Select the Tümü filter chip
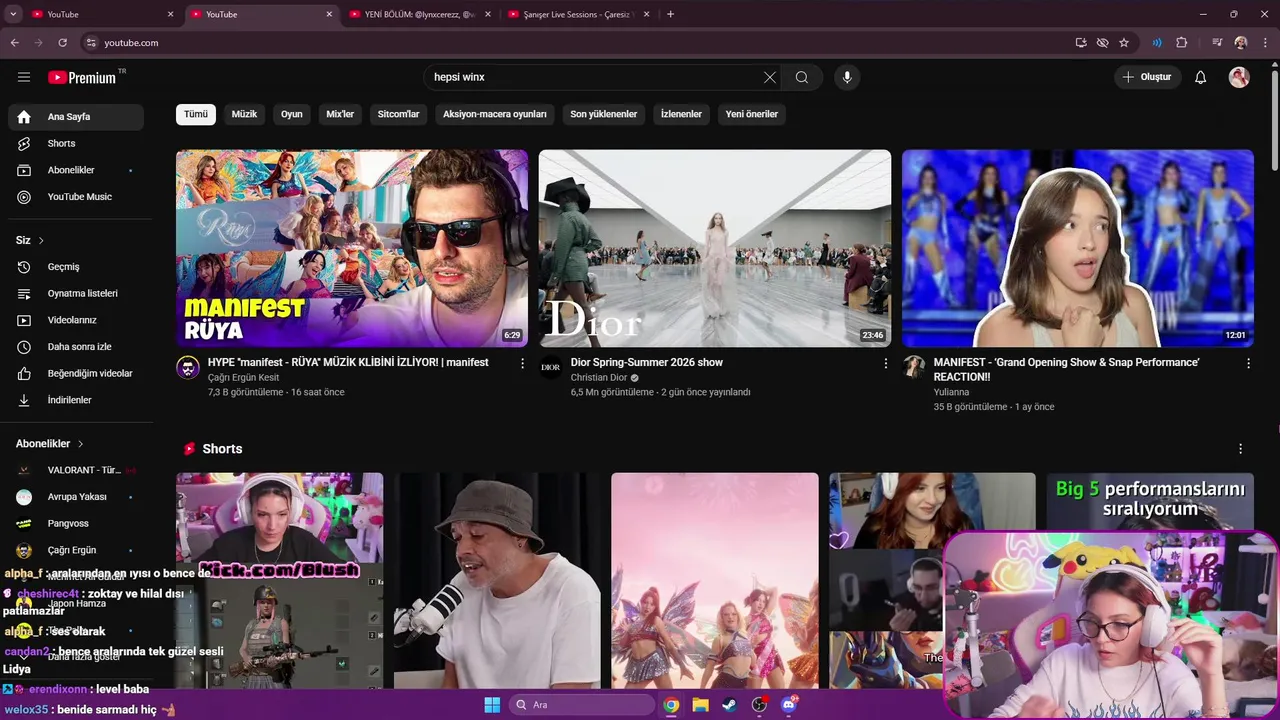The image size is (1280, 720). [196, 114]
